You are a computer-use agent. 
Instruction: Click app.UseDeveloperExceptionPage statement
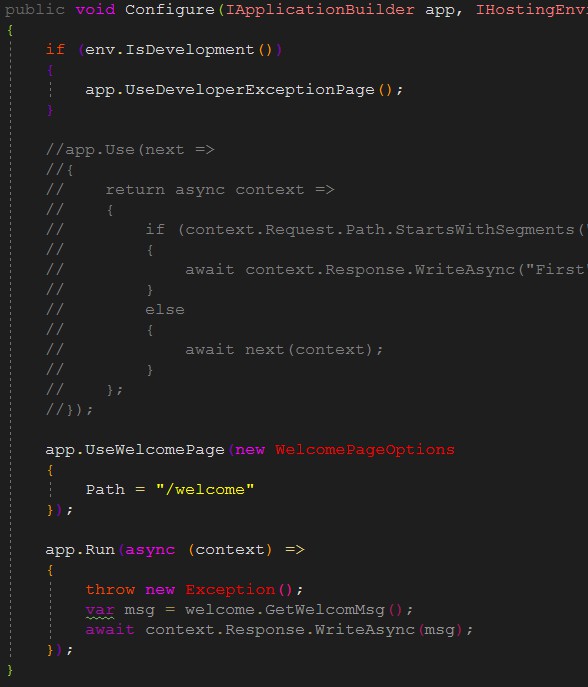click(x=244, y=90)
